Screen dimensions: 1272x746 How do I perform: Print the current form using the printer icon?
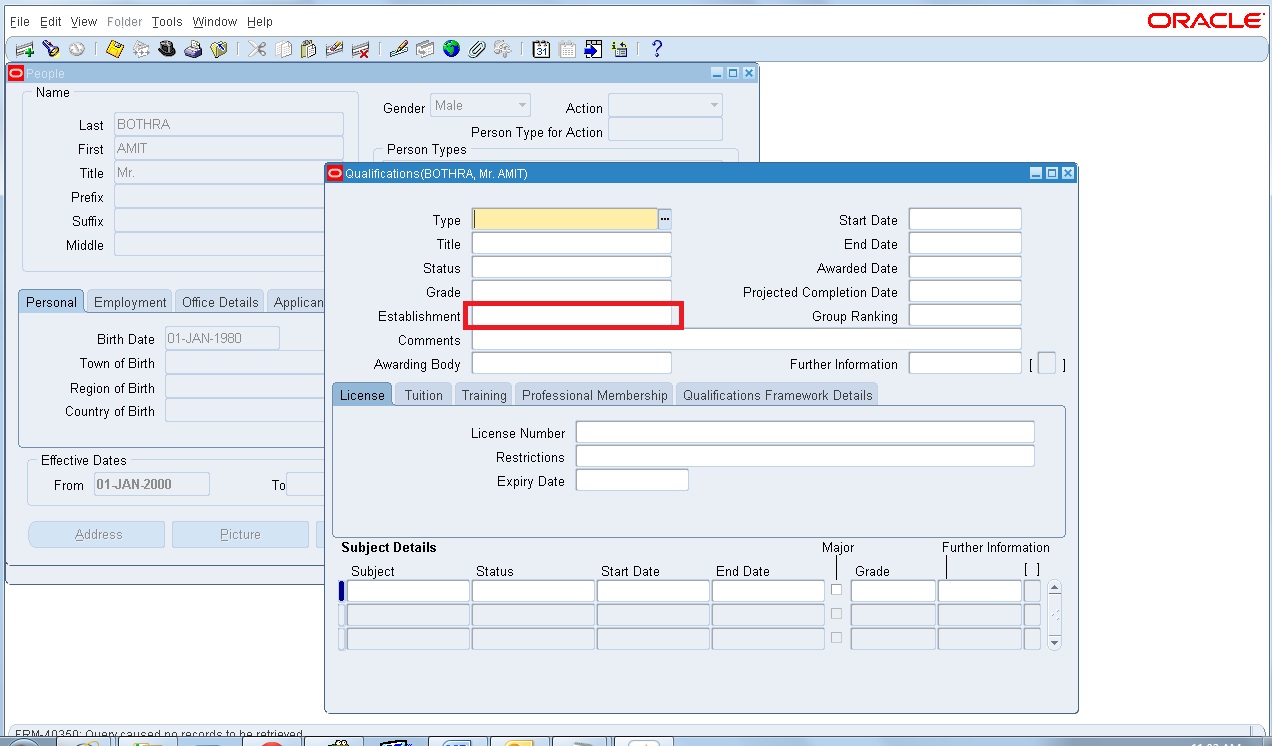(194, 48)
